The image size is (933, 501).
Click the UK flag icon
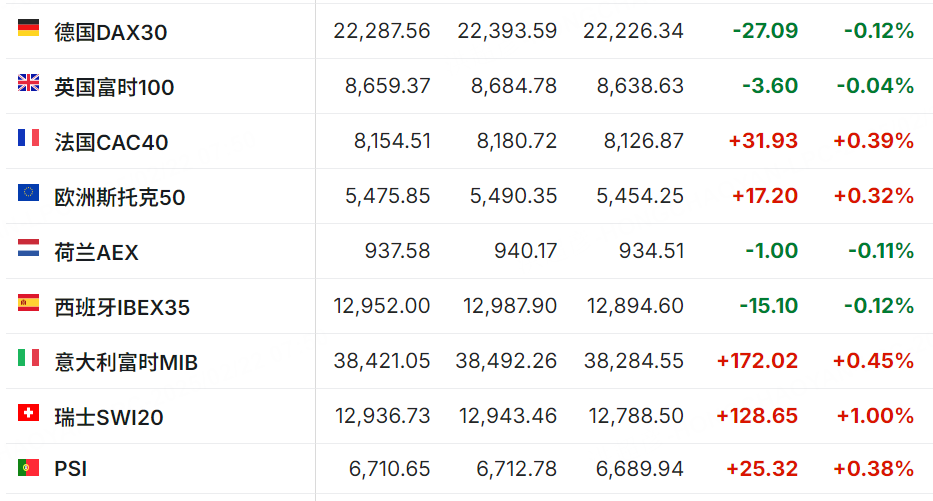(x=28, y=82)
